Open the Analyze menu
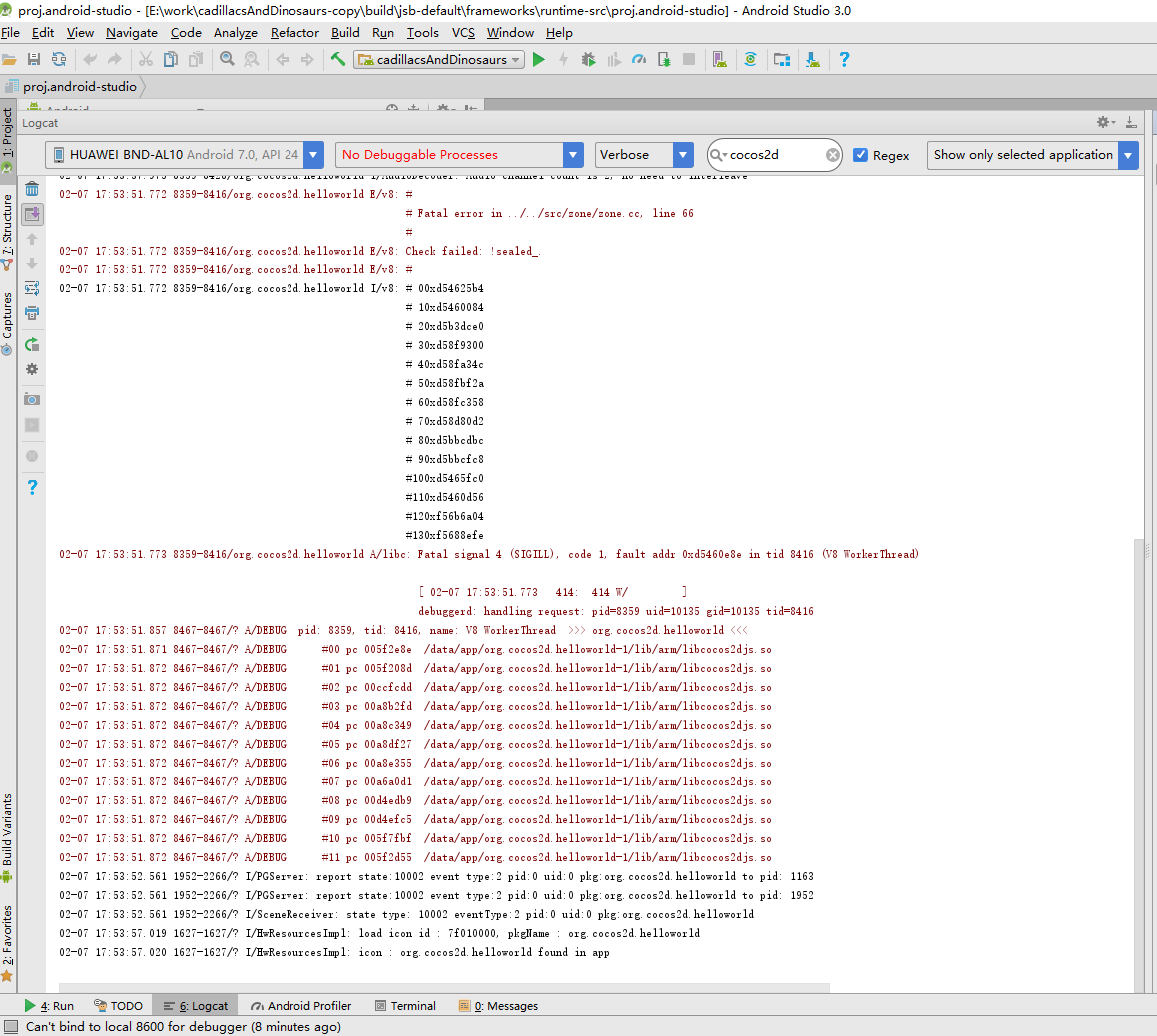Viewport: 1157px width, 1036px height. [236, 33]
